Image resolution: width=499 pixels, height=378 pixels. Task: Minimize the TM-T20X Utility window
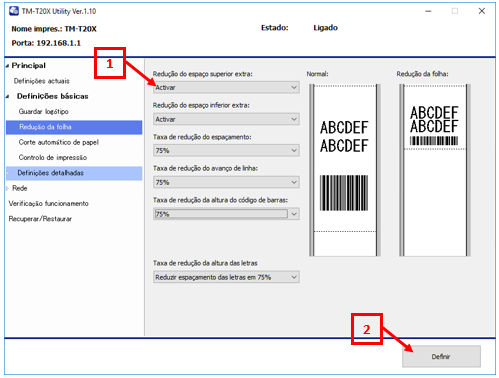pos(428,11)
